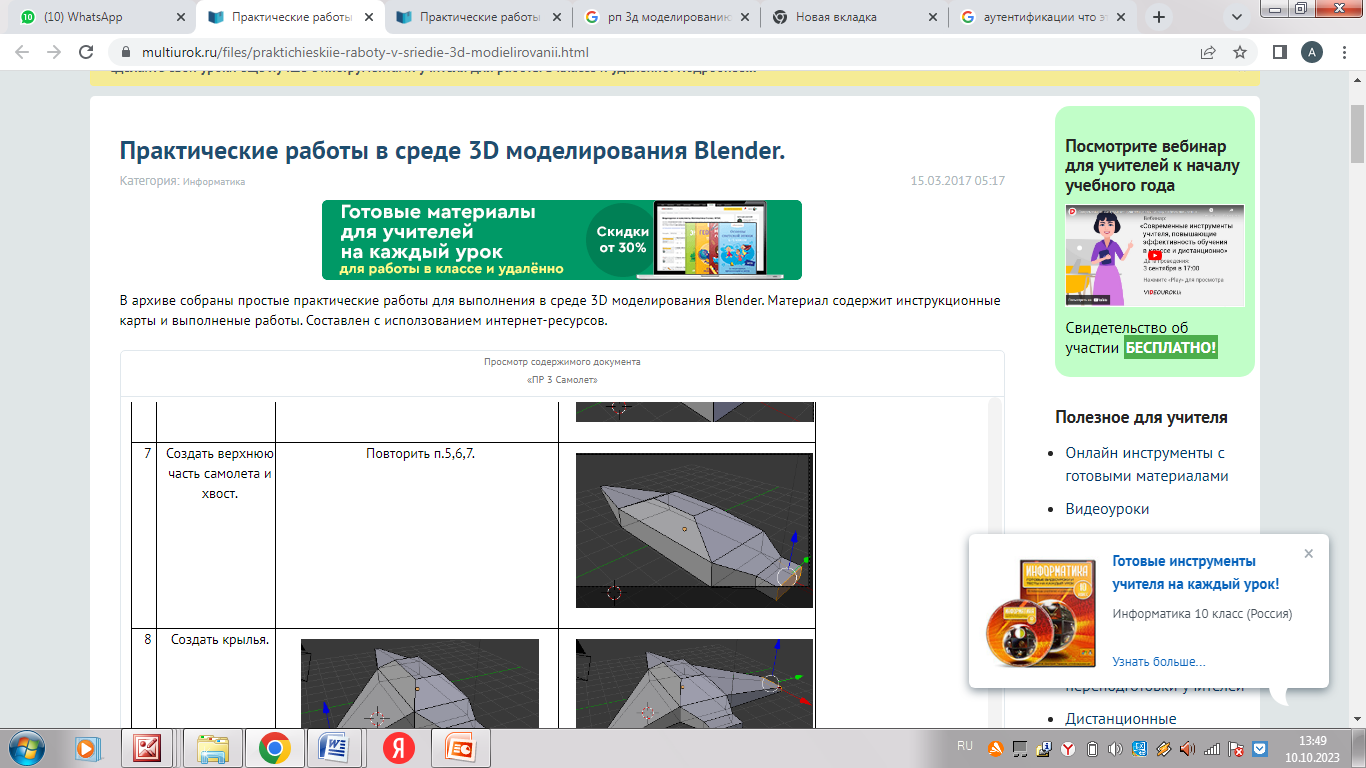Share this page via share icon
1366x768 pixels.
[1208, 52]
